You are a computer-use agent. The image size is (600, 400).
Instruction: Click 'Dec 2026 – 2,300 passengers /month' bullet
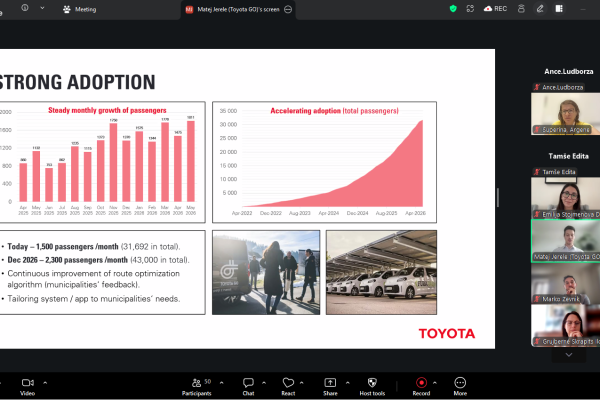point(98,260)
